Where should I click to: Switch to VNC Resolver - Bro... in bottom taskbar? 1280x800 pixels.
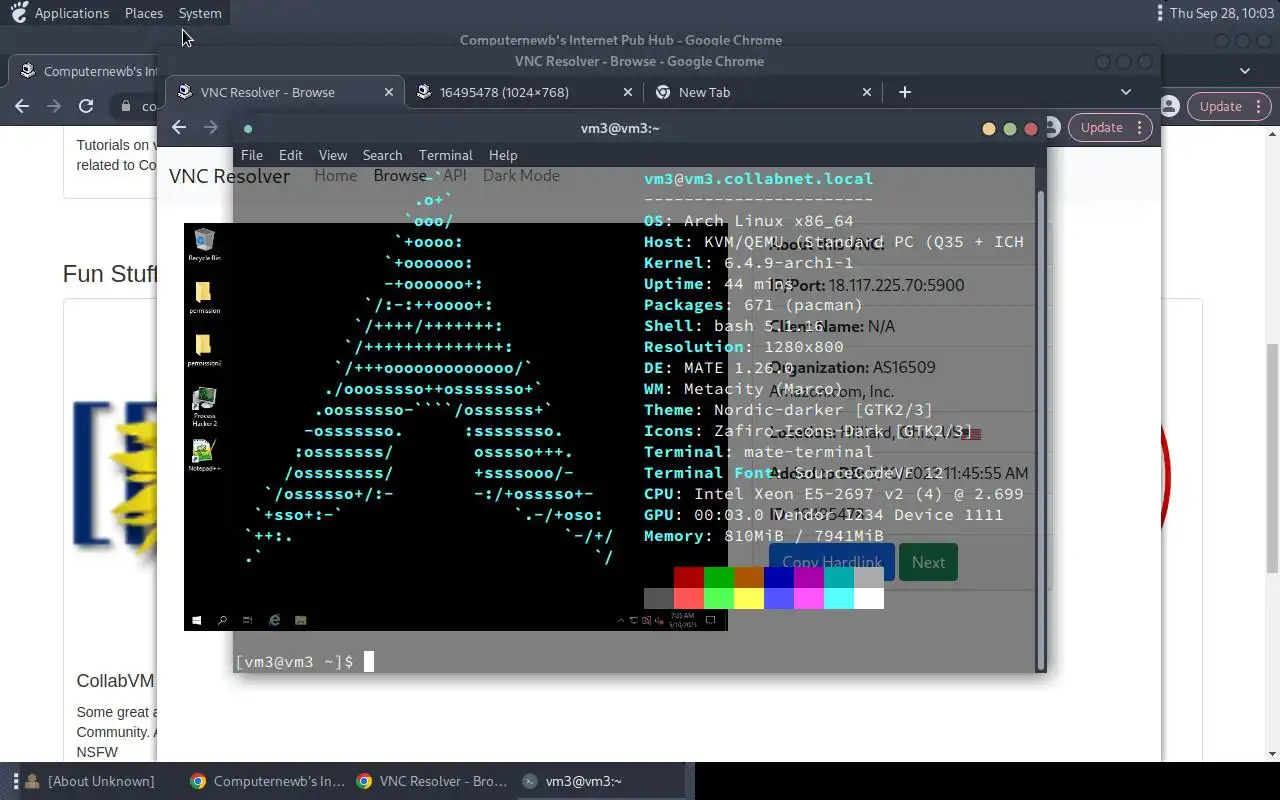tap(433, 781)
